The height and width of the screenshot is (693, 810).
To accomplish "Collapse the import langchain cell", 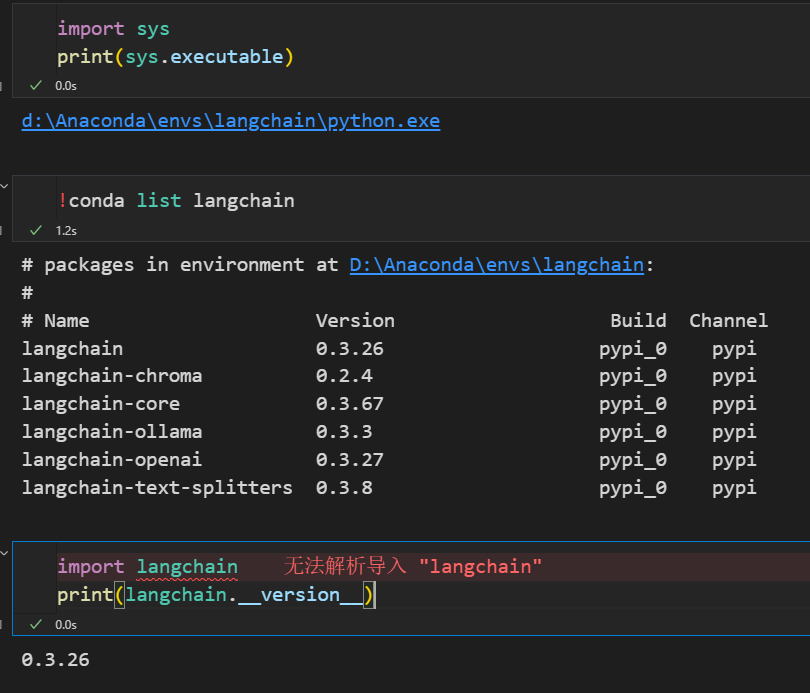I will coord(4,553).
